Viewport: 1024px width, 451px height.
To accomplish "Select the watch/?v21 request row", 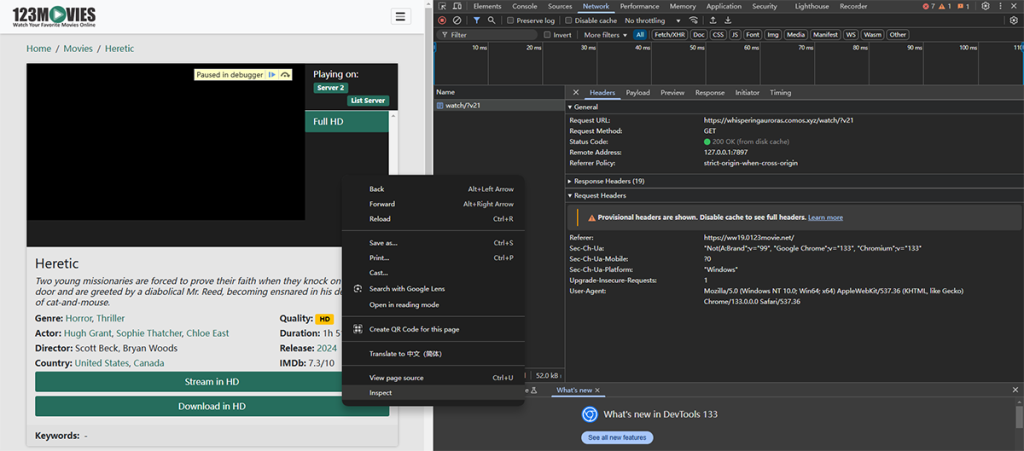I will pyautogui.click(x=500, y=105).
